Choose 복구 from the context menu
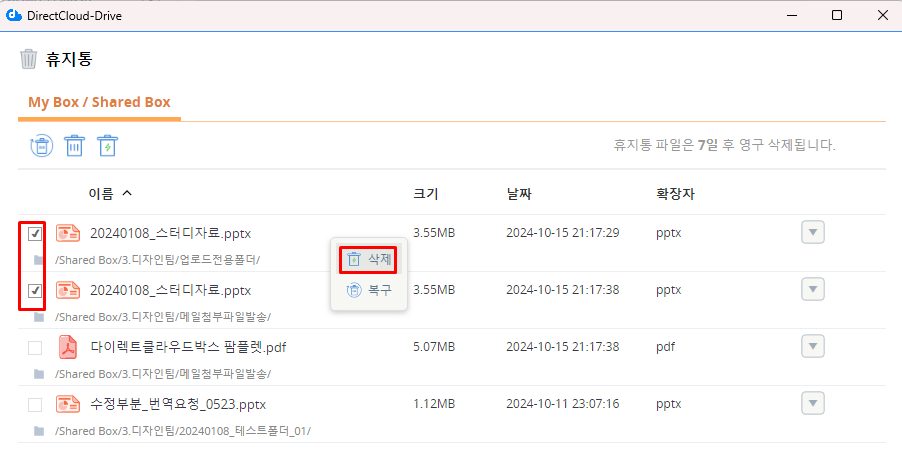 point(368,291)
